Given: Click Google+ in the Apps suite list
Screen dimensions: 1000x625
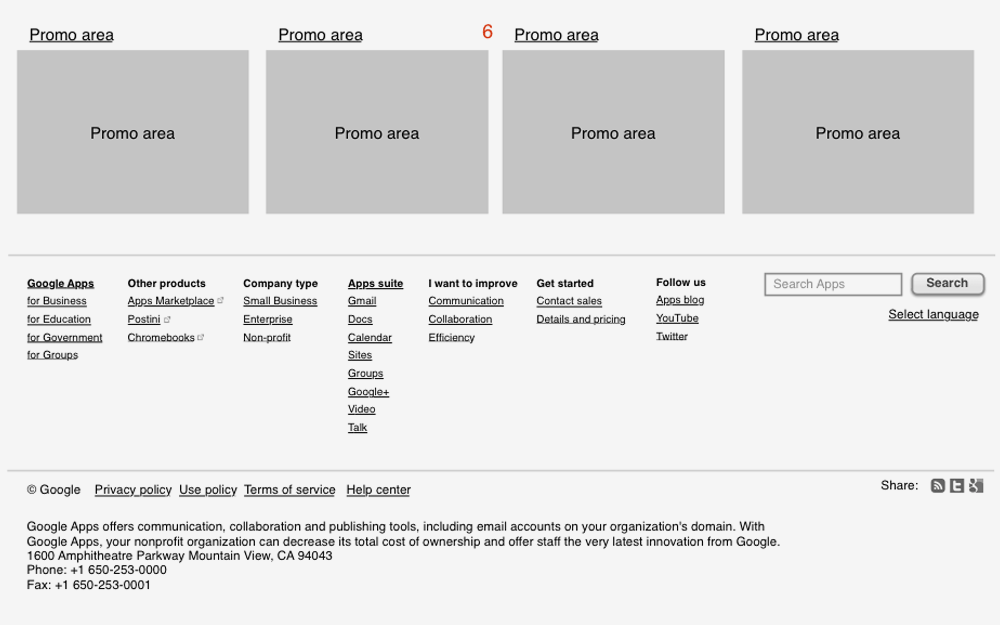Looking at the screenshot, I should tap(368, 391).
